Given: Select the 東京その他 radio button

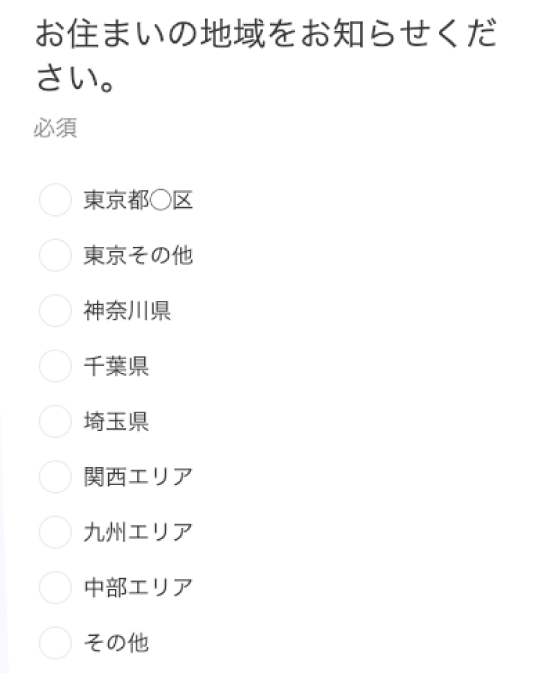Looking at the screenshot, I should (55, 255).
